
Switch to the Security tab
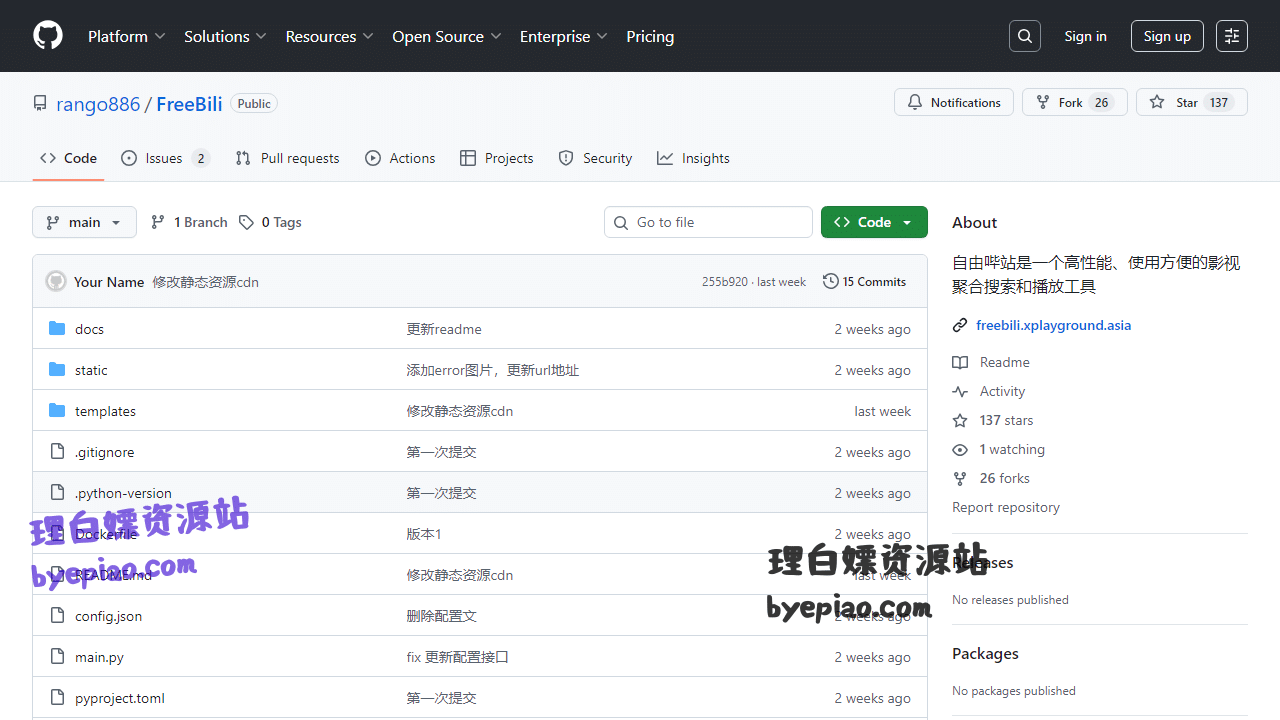tap(595, 158)
